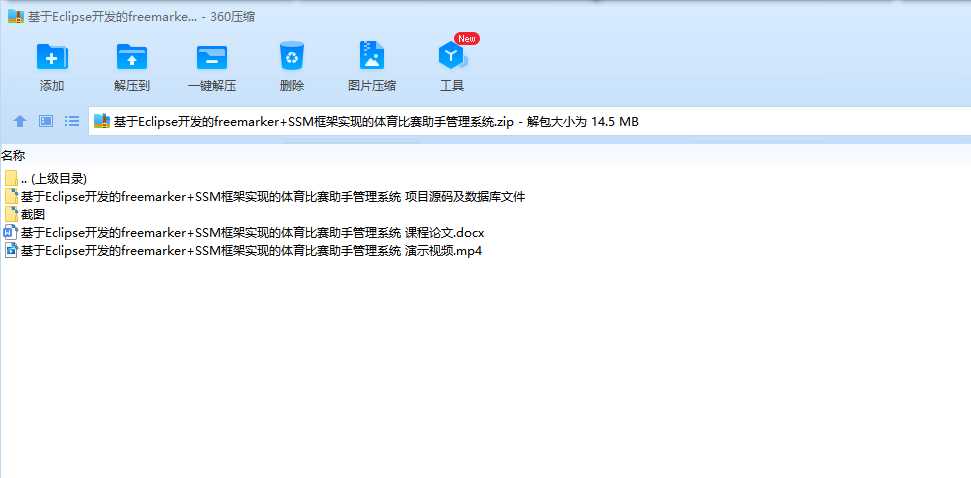Click the archive path address field
This screenshot has height=478, width=971.
(x=530, y=121)
